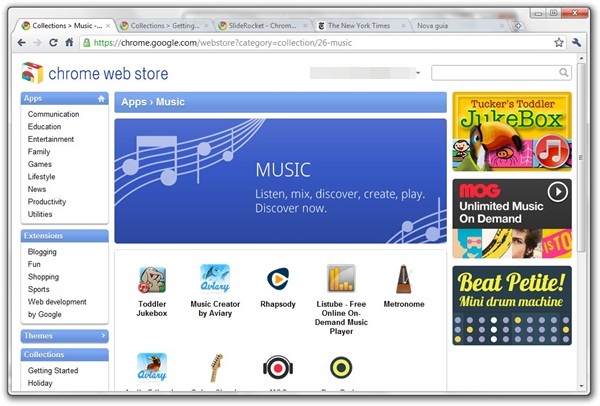Screen dimensions: 600x406
Task: Open the Fun extensions category
Action: point(34,264)
